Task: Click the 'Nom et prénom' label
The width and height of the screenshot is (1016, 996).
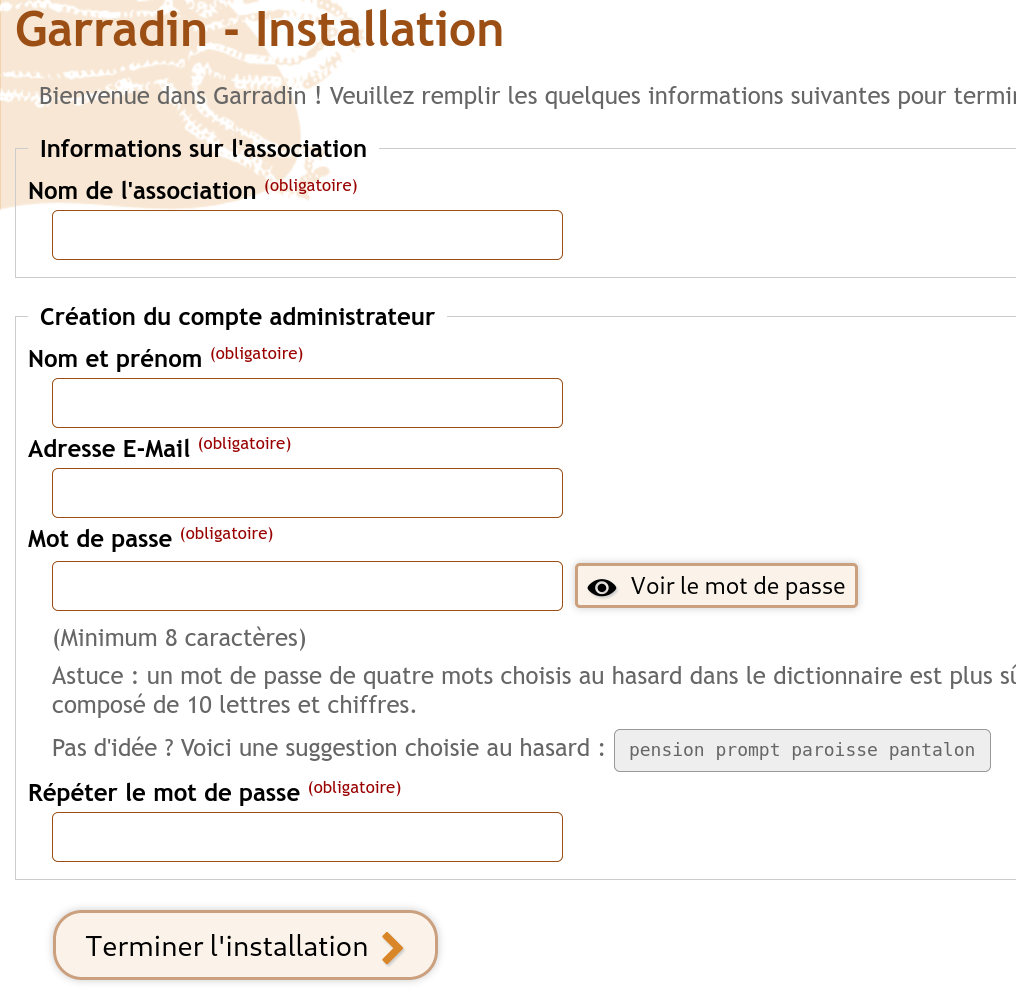Action: click(115, 359)
